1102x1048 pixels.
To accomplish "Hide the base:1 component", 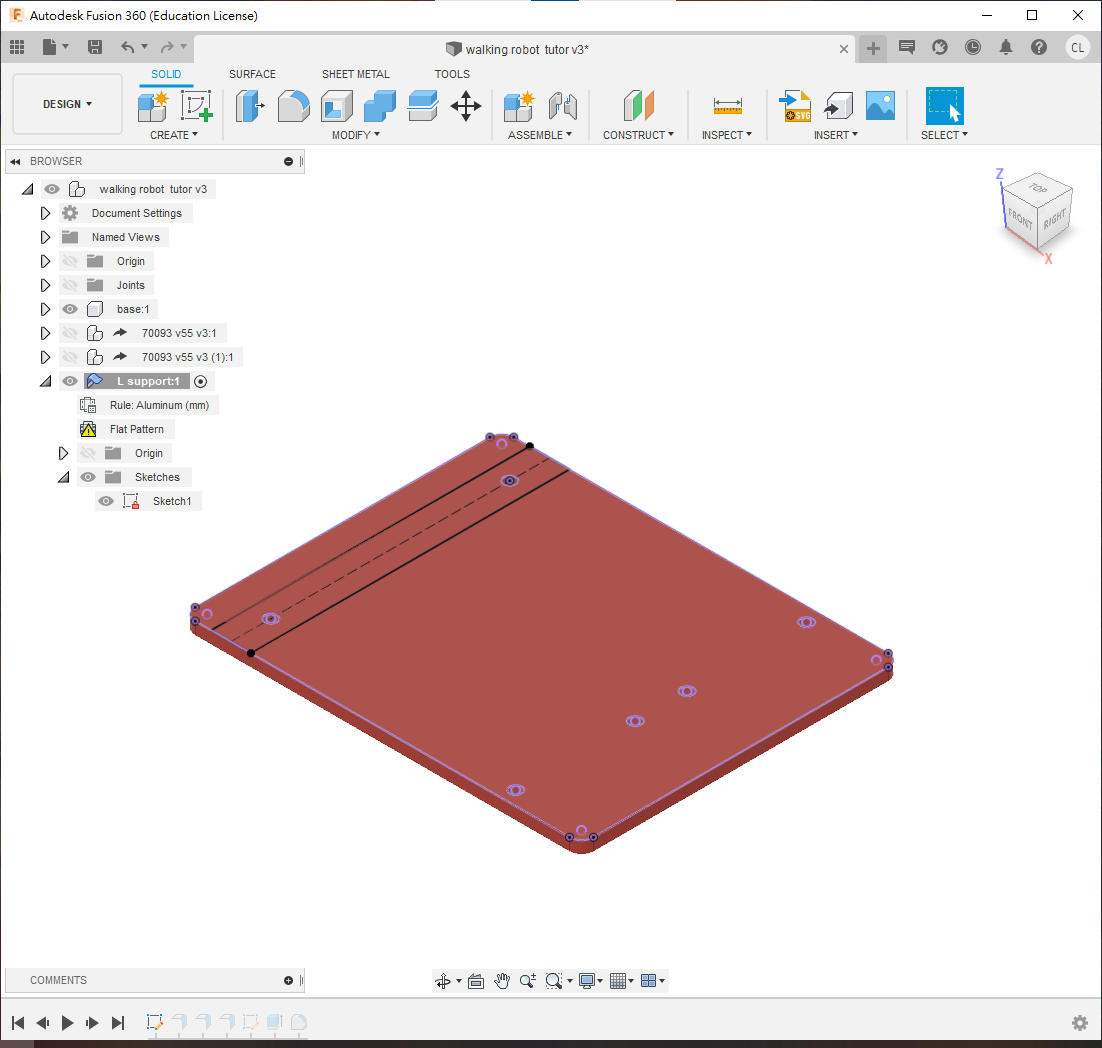I will click(x=70, y=309).
